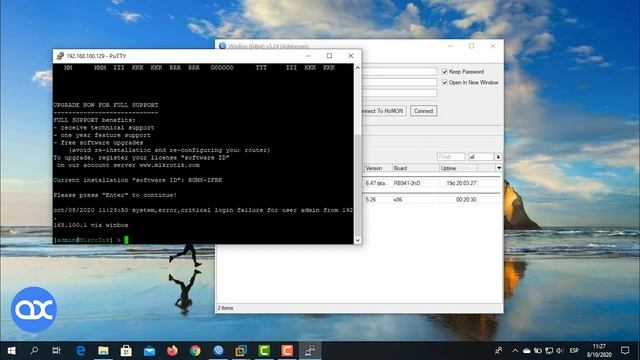Show hidden system tray icons chevron

pyautogui.click(x=515, y=351)
